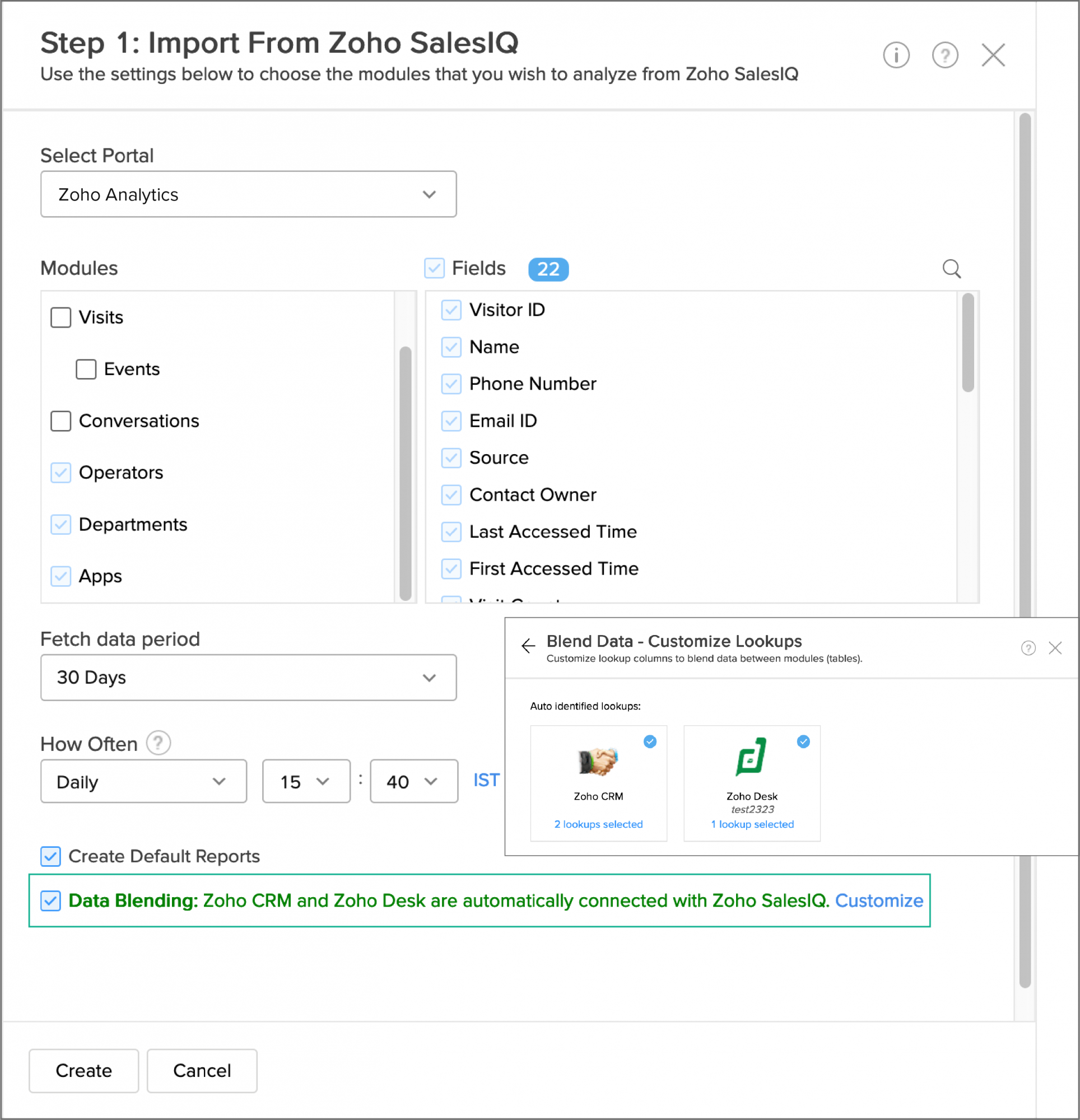The width and height of the screenshot is (1080, 1120).
Task: Check the Conversations module
Action: 60,421
